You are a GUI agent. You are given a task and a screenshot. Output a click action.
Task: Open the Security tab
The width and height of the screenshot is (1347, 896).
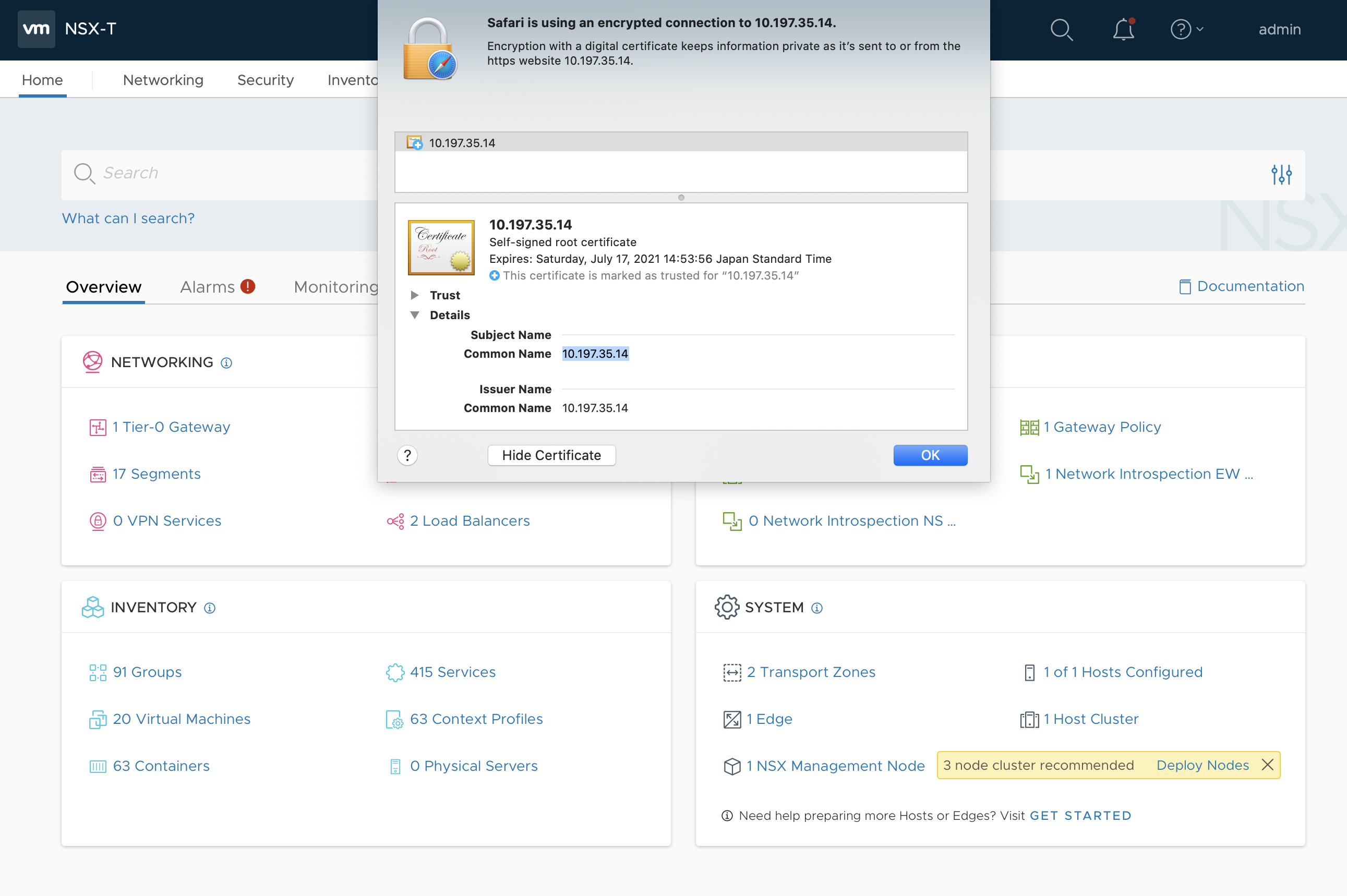pos(265,80)
